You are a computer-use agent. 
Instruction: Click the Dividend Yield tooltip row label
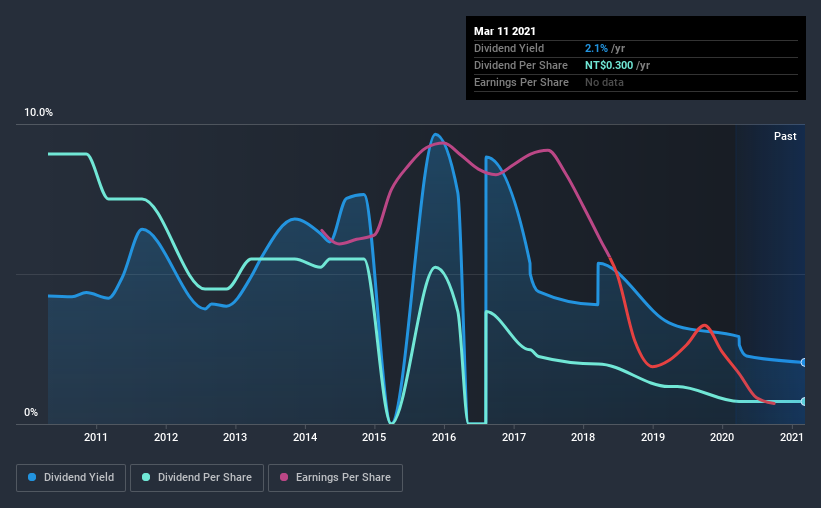[x=509, y=48]
